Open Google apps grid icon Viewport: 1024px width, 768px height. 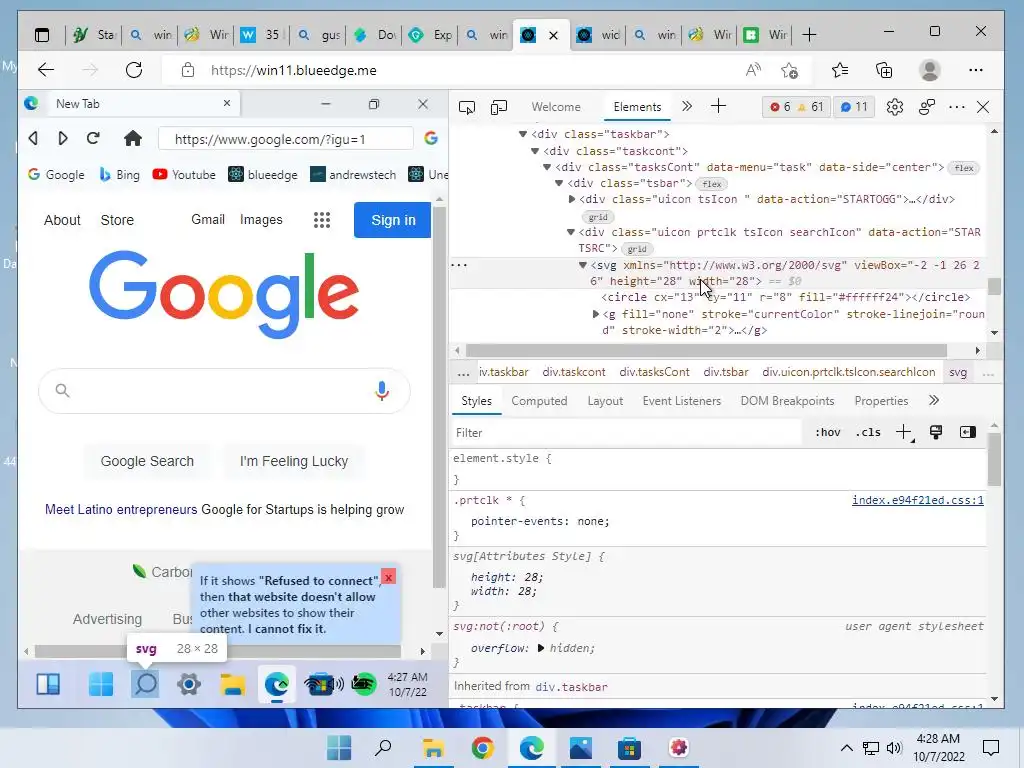tap(322, 220)
